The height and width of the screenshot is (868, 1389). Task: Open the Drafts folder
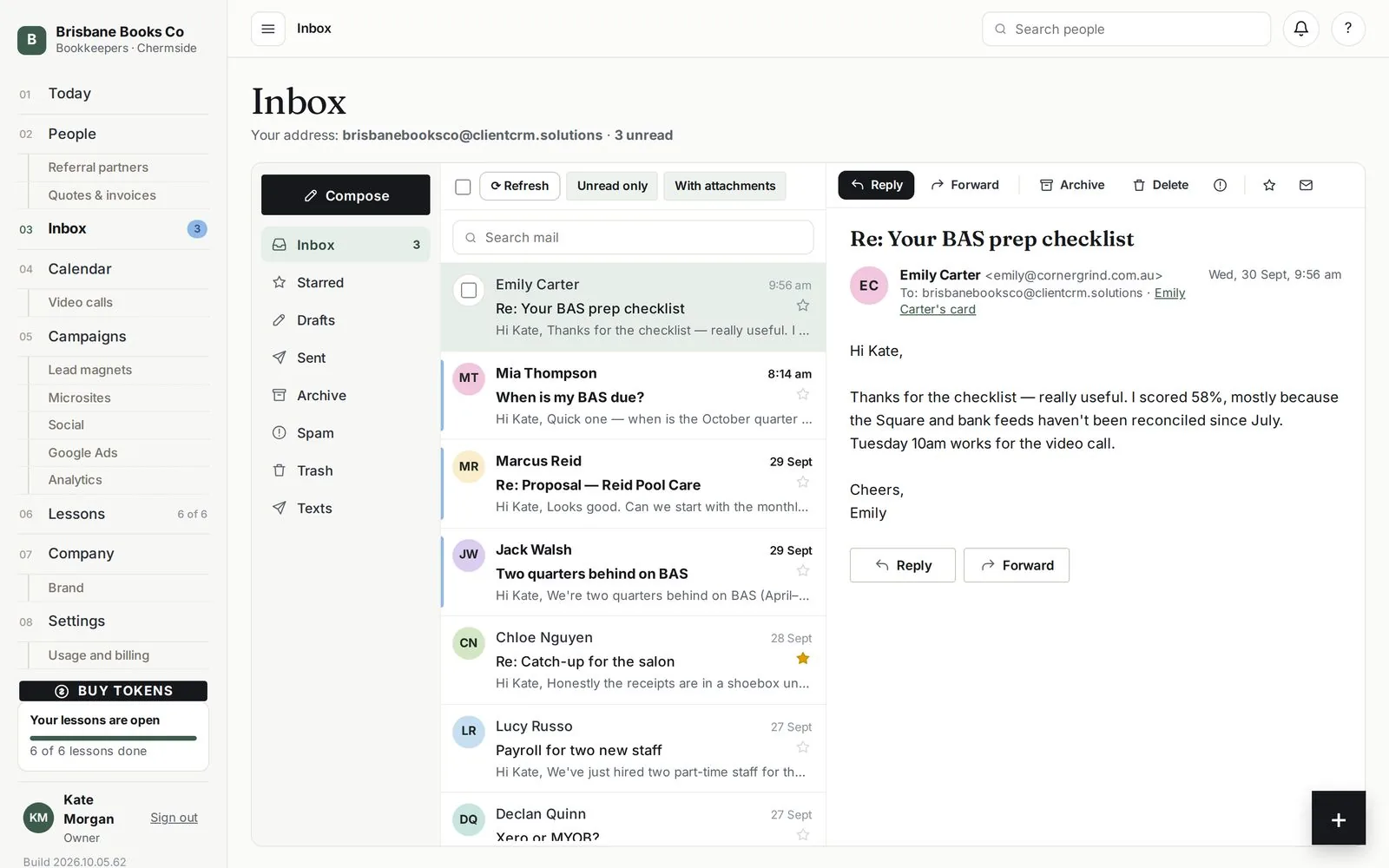pos(346,320)
